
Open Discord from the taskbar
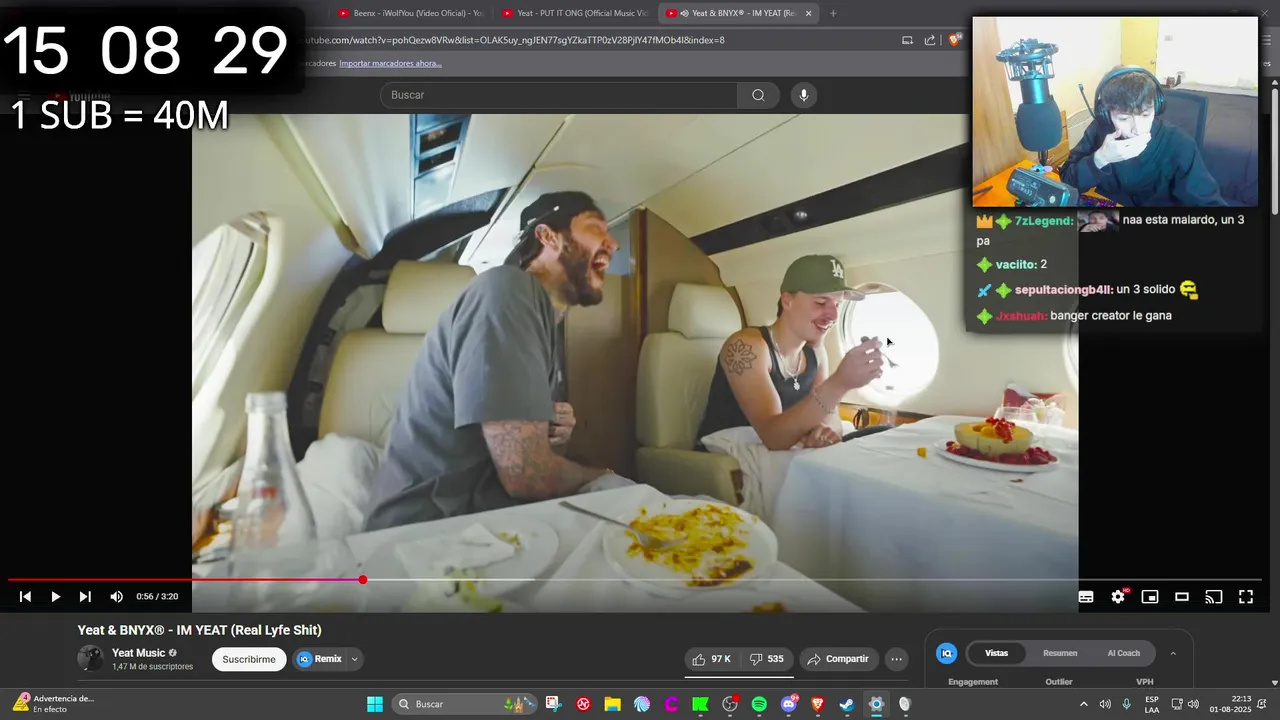tap(789, 704)
